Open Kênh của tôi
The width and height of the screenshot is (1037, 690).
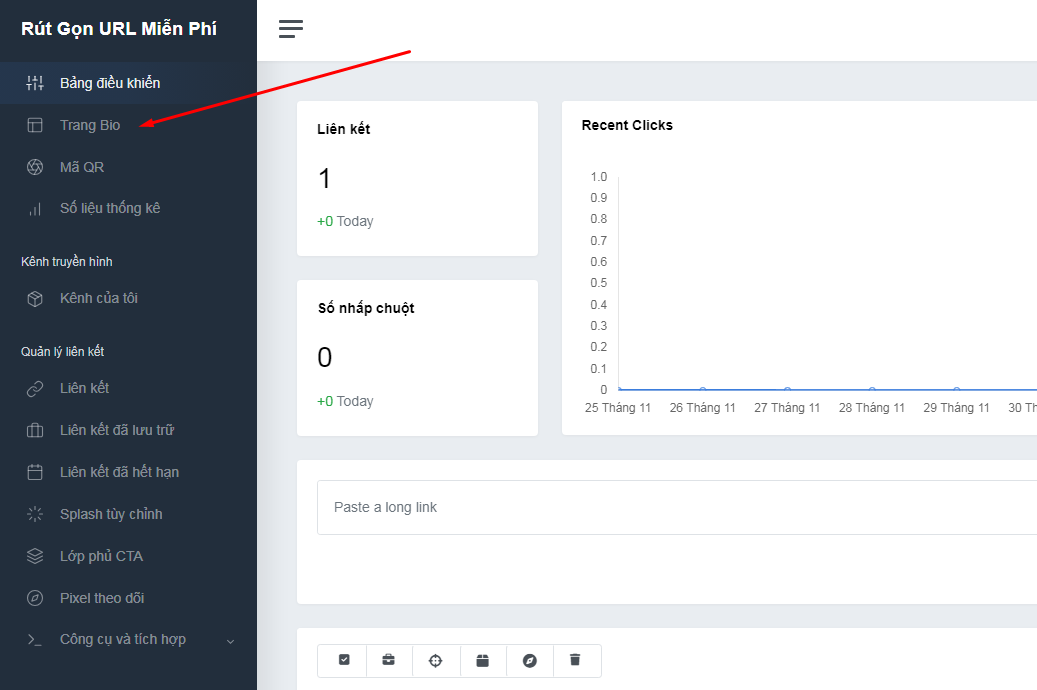tap(98, 298)
